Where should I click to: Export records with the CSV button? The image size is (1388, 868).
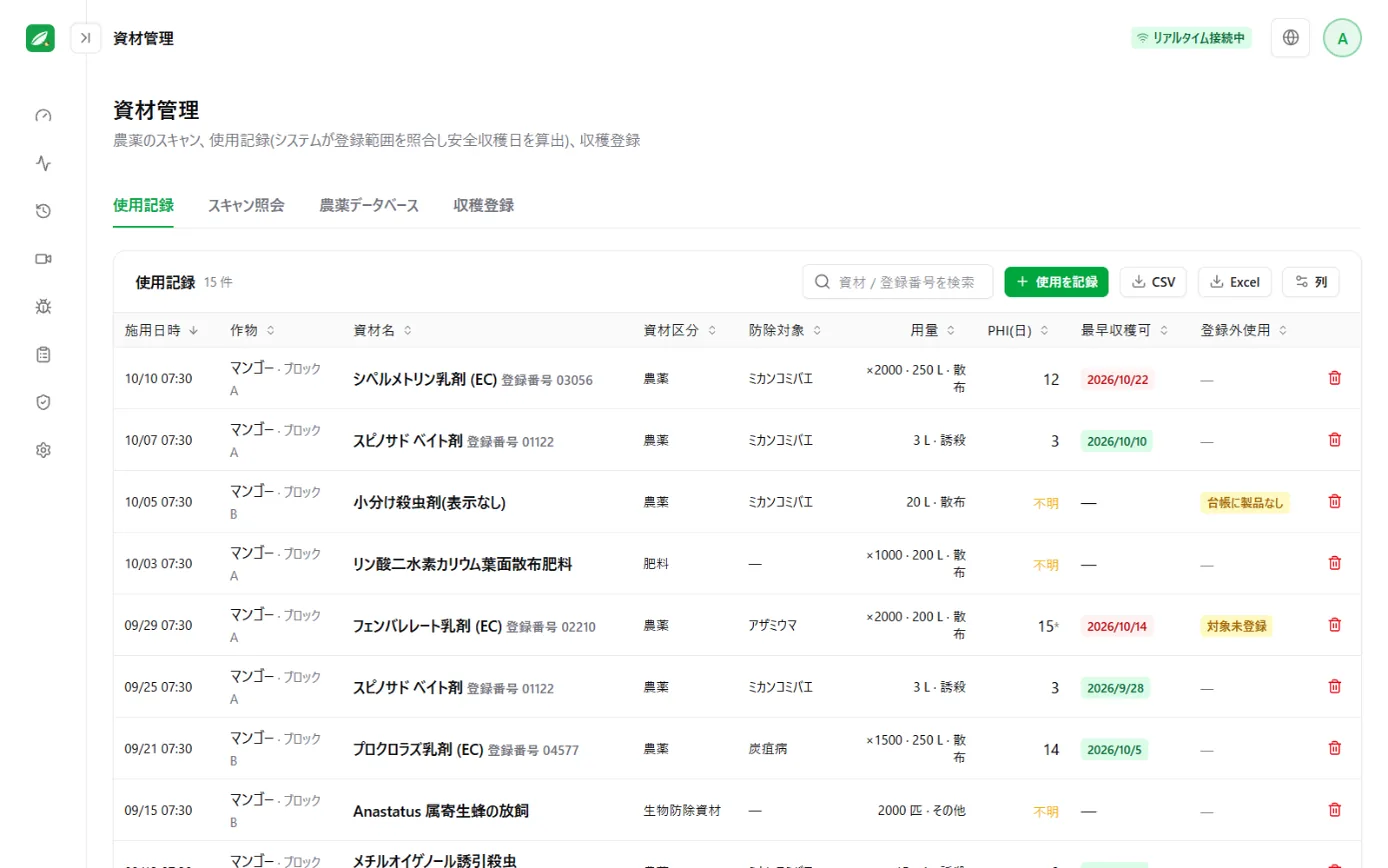(1153, 282)
